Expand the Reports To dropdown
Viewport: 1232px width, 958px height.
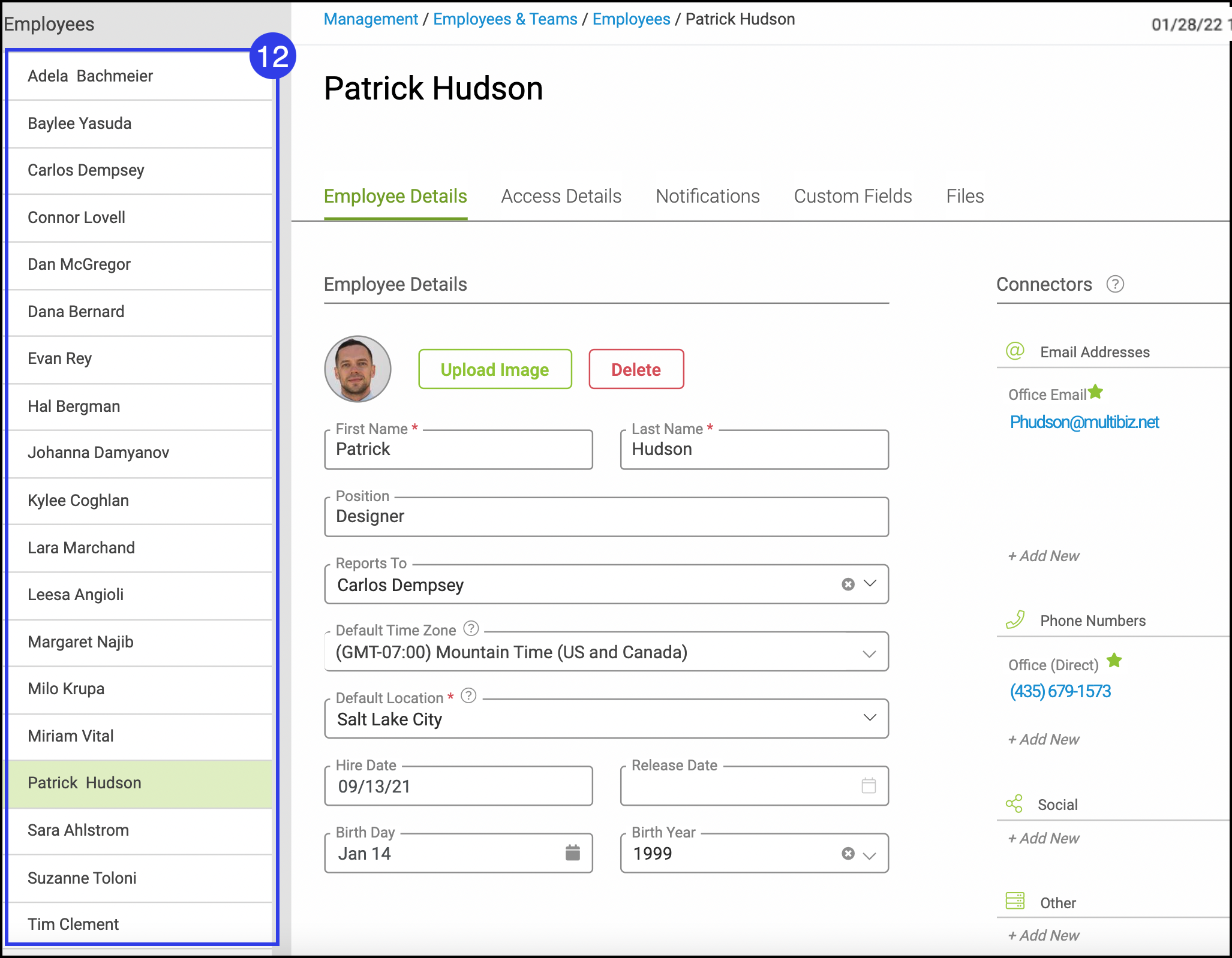870,583
